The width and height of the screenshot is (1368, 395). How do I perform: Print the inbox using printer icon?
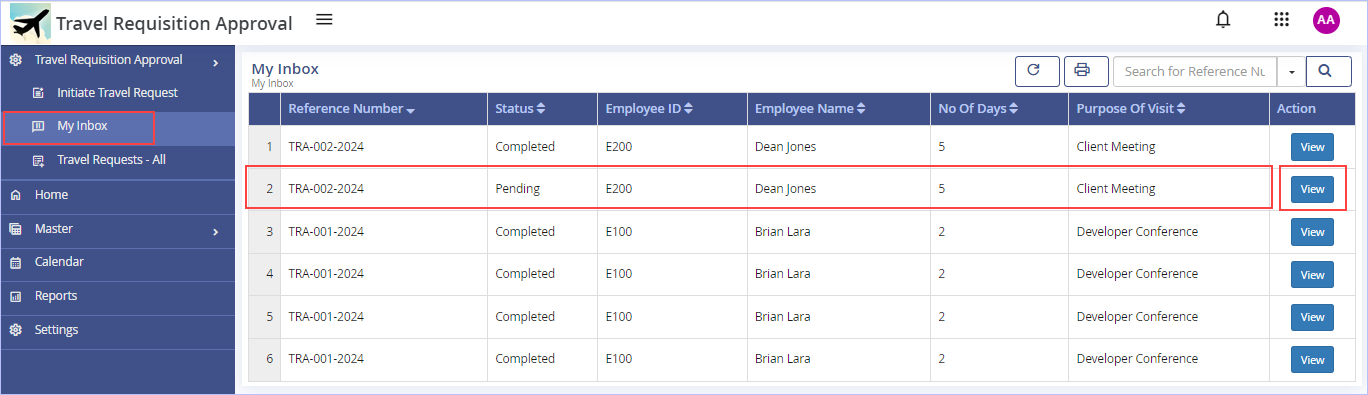pyautogui.click(x=1086, y=71)
